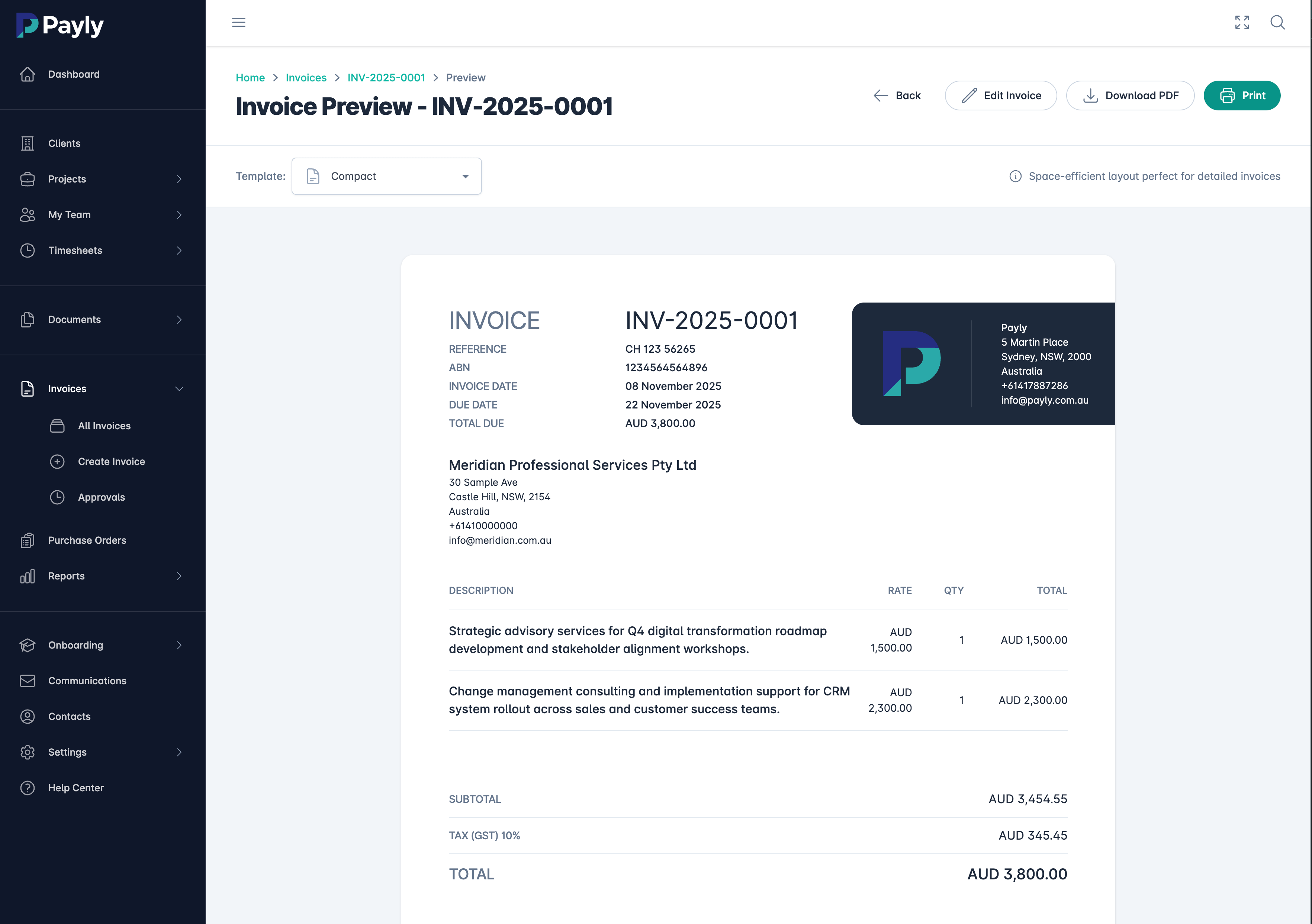Open the Compact template dropdown
Image resolution: width=1312 pixels, height=924 pixels.
tap(386, 176)
